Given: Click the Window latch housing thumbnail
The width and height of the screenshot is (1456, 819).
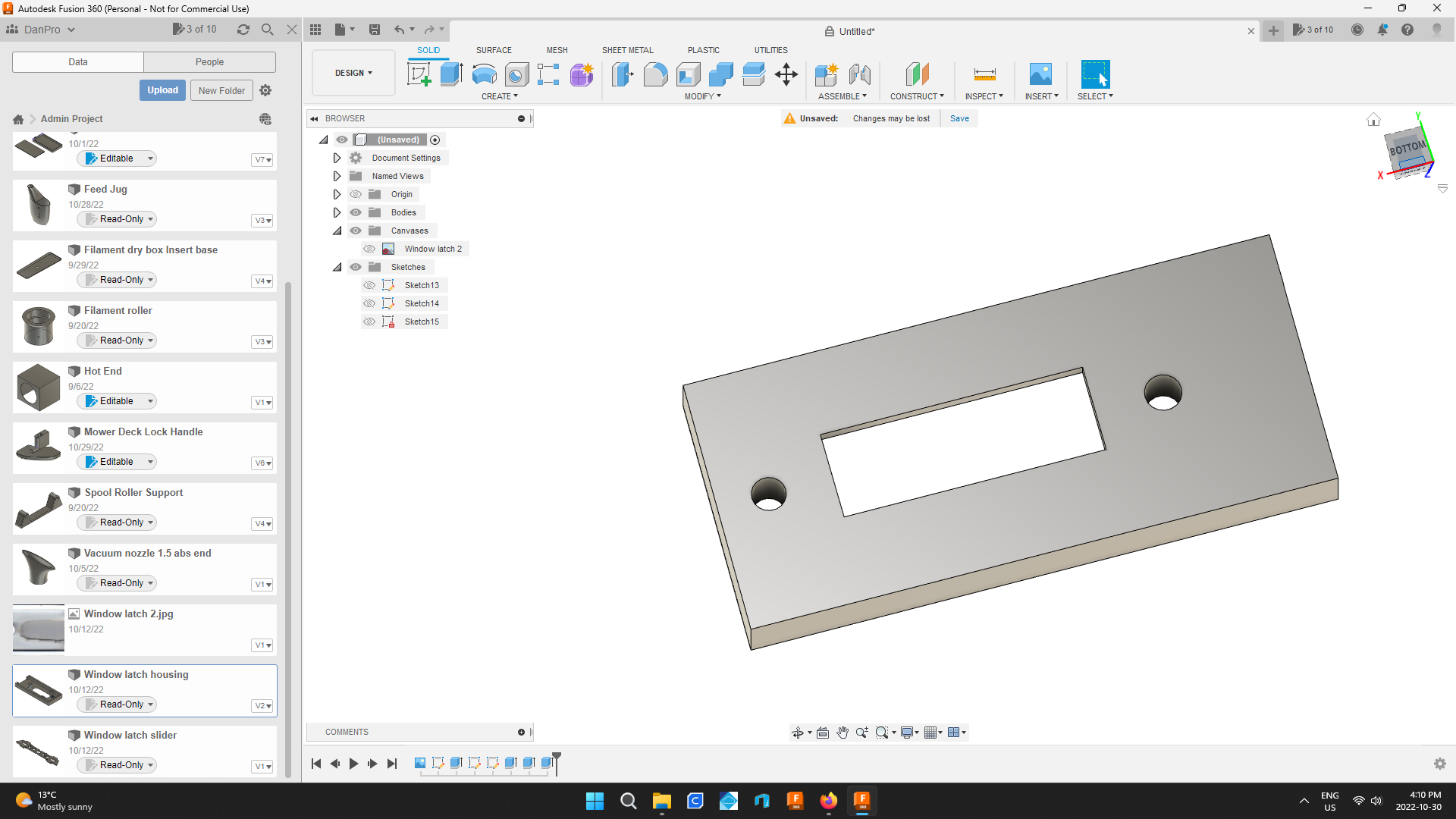Looking at the screenshot, I should [x=38, y=690].
